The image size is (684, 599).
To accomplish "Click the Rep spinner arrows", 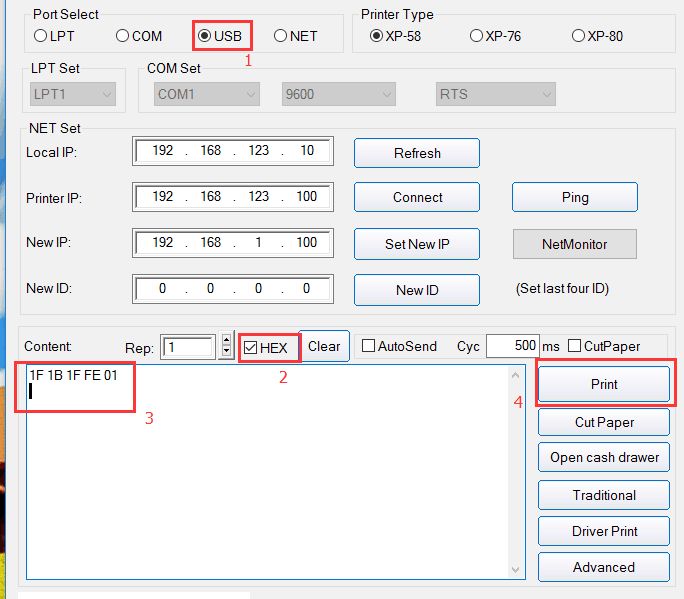I will (227, 347).
